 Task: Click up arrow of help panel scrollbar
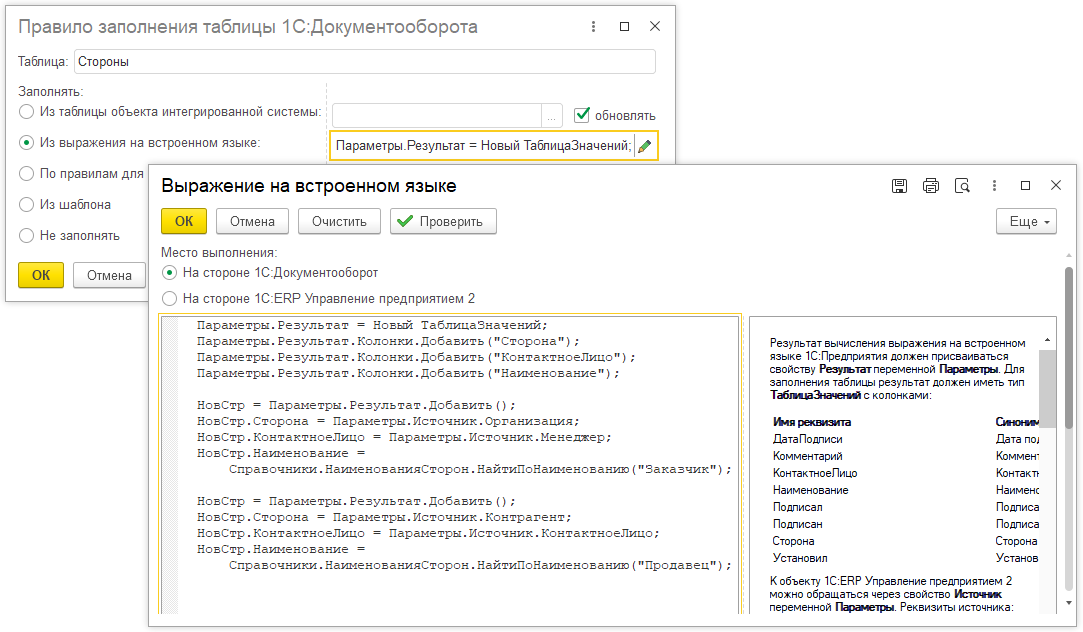point(1047,340)
